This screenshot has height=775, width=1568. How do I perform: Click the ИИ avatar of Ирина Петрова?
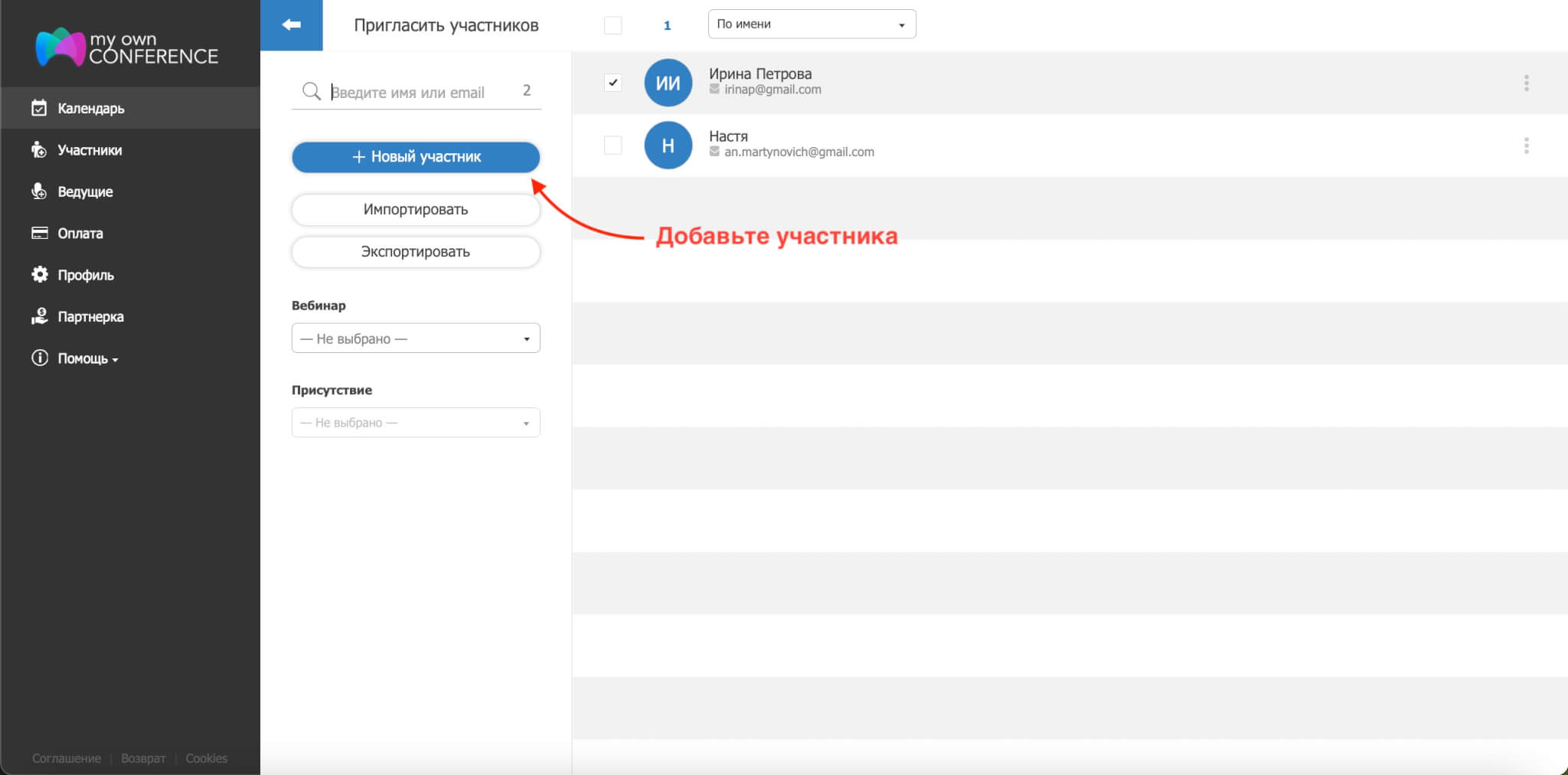(x=668, y=83)
